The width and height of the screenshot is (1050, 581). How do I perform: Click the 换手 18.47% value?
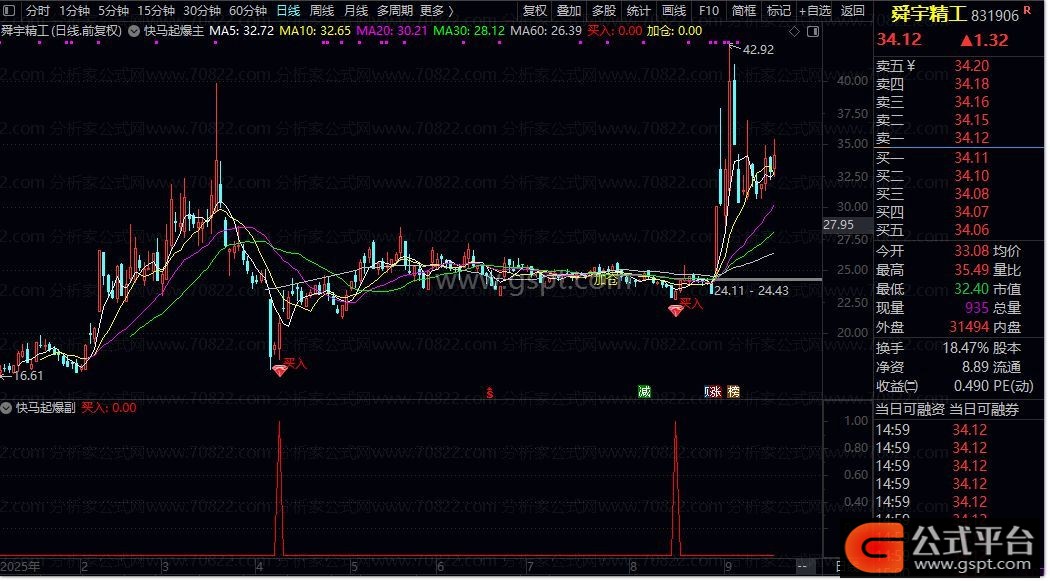point(966,348)
